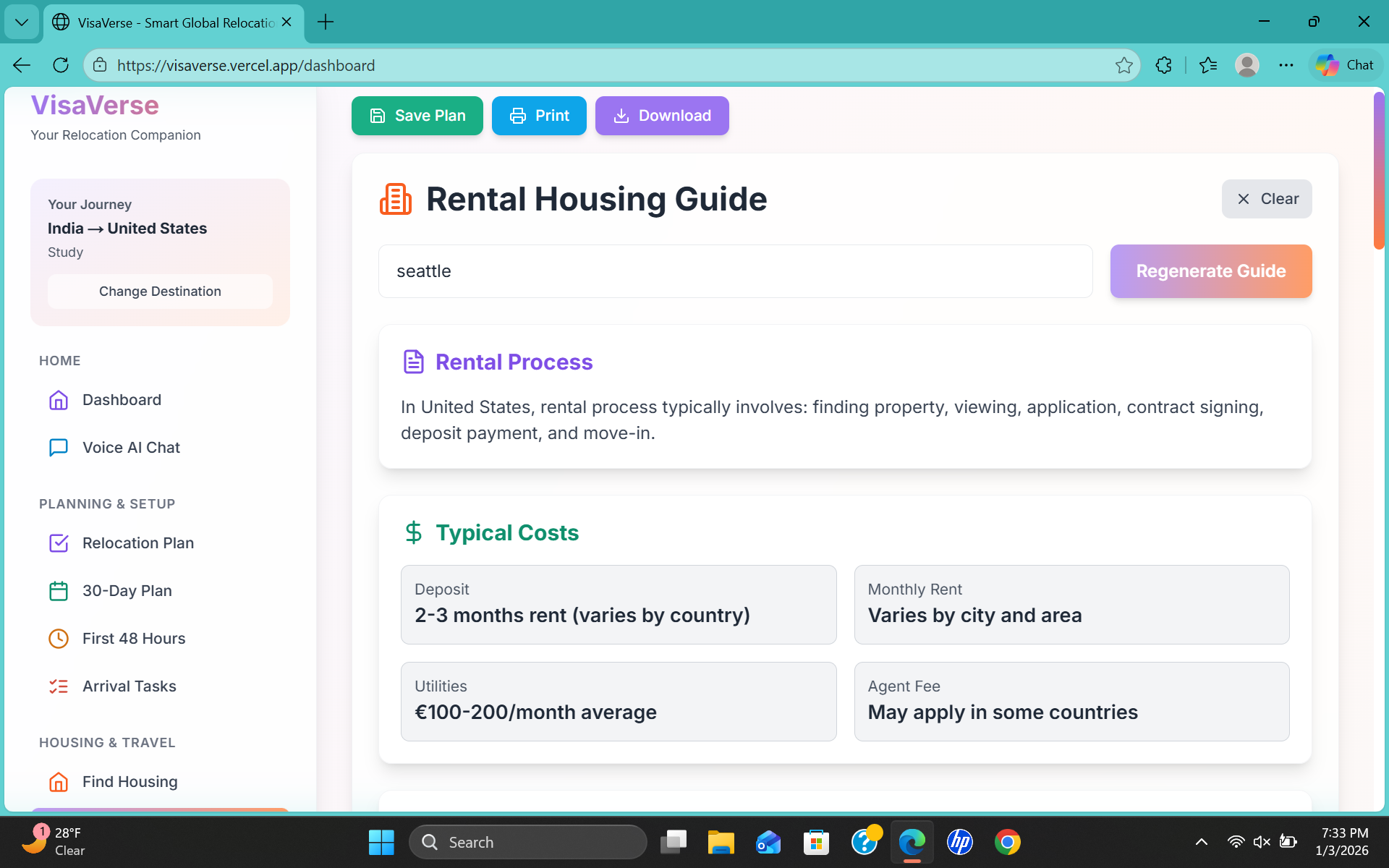The width and height of the screenshot is (1389, 868).
Task: Clear the rental housing guide
Action: tap(1266, 199)
